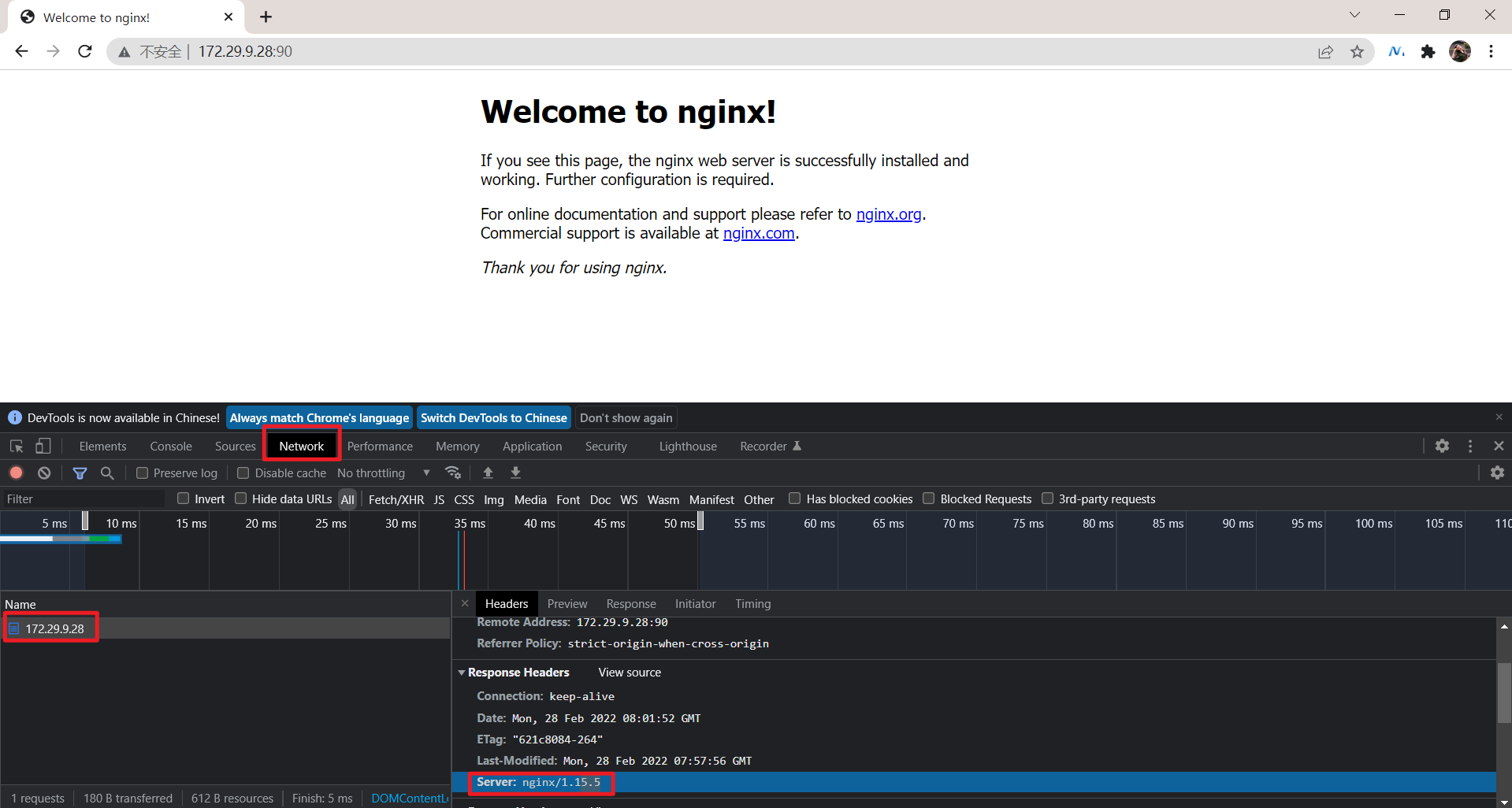
Task: Open network panel settings gear
Action: (1497, 473)
